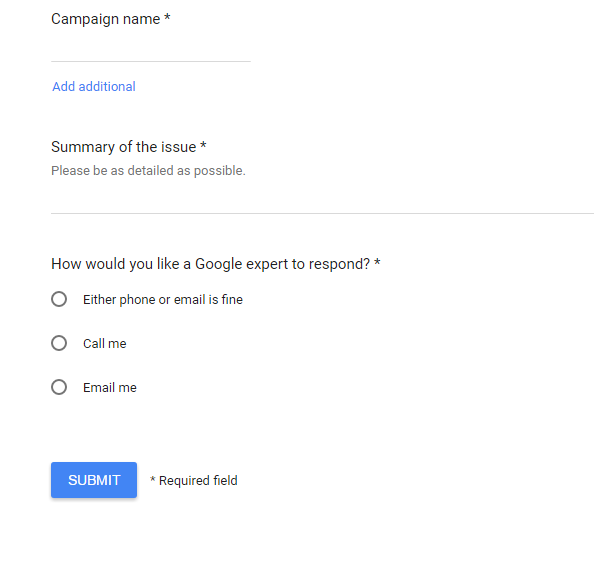Click the 'Summary of the issue' label
This screenshot has width=594, height=565.
pos(123,147)
